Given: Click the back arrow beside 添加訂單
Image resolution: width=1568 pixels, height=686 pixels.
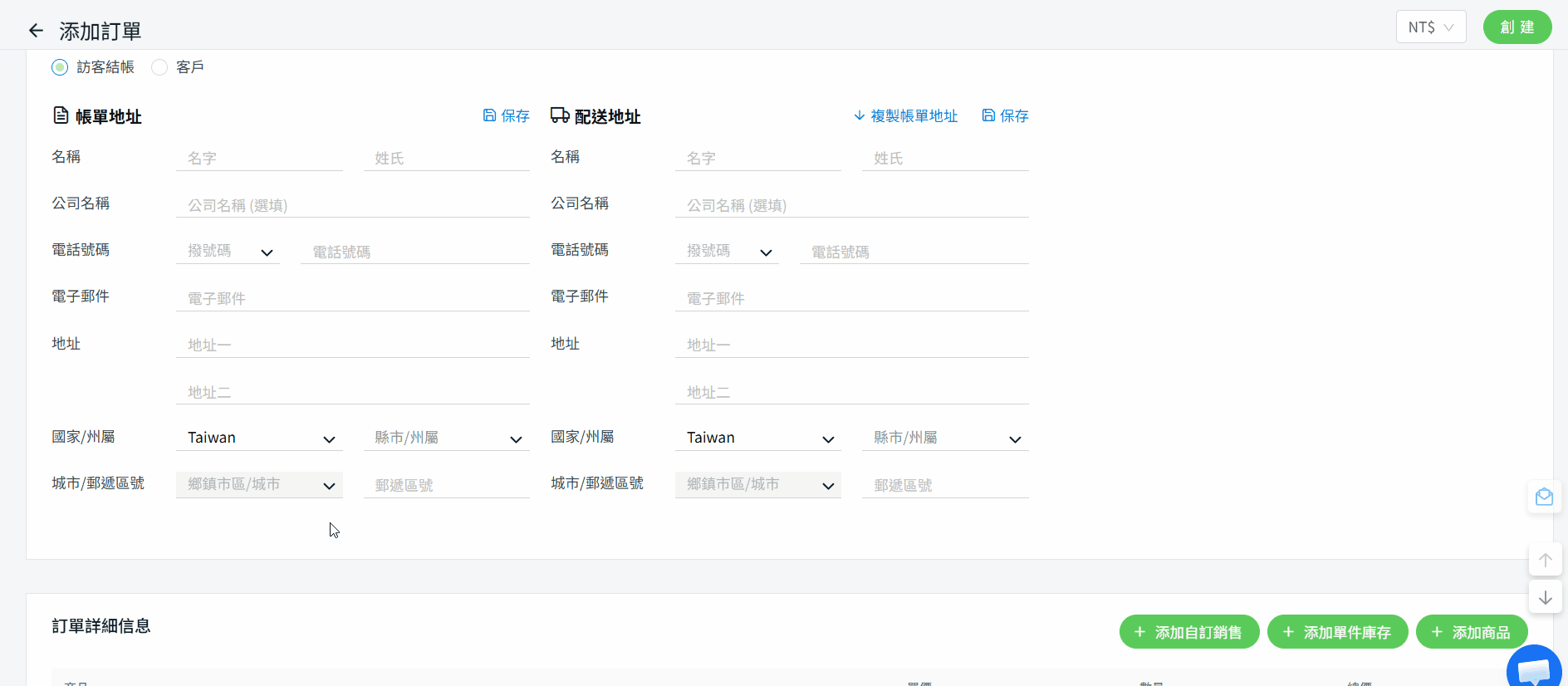Looking at the screenshot, I should pyautogui.click(x=36, y=31).
